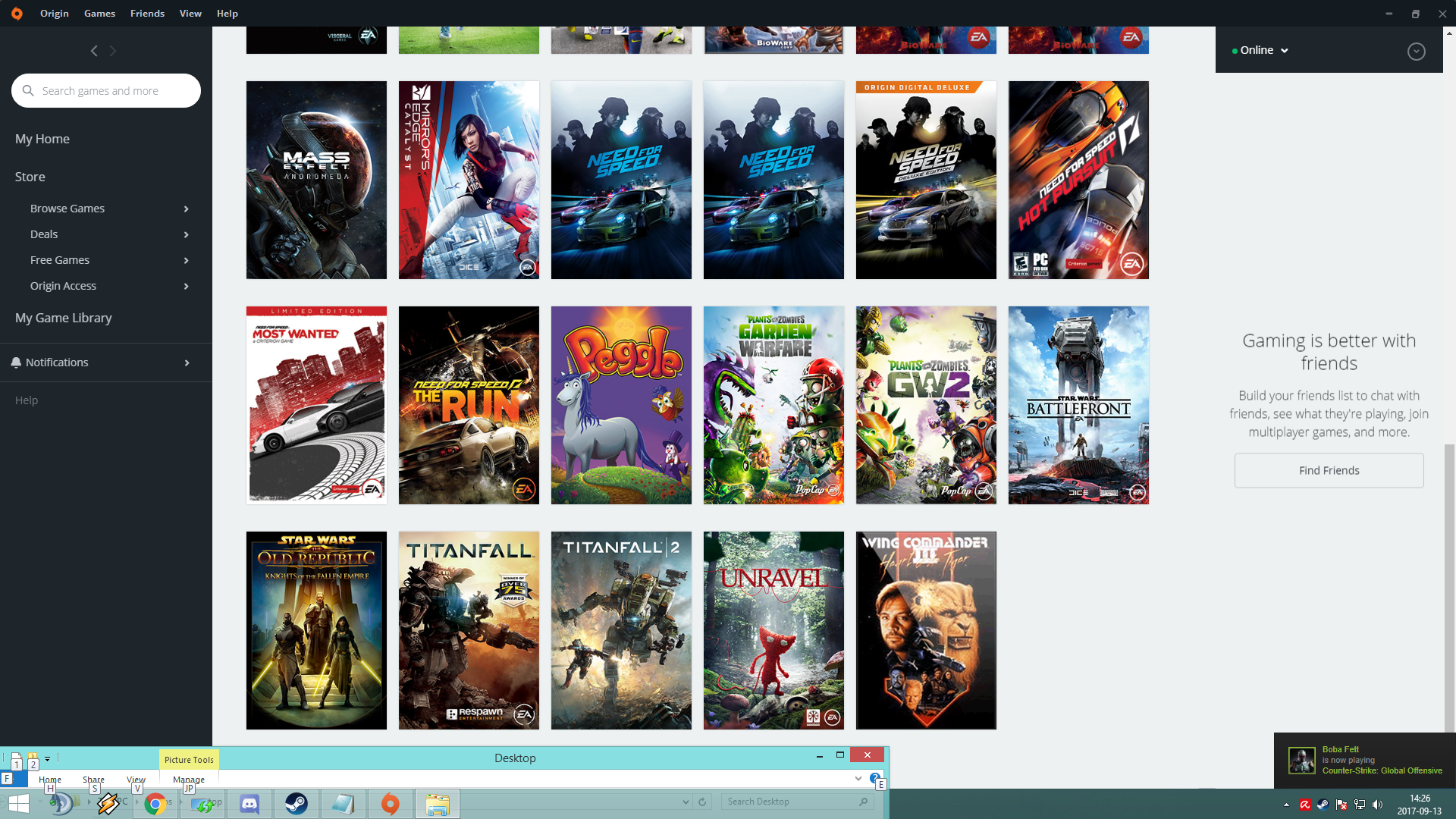Open Mass Effect Andromeda game tile

(316, 180)
